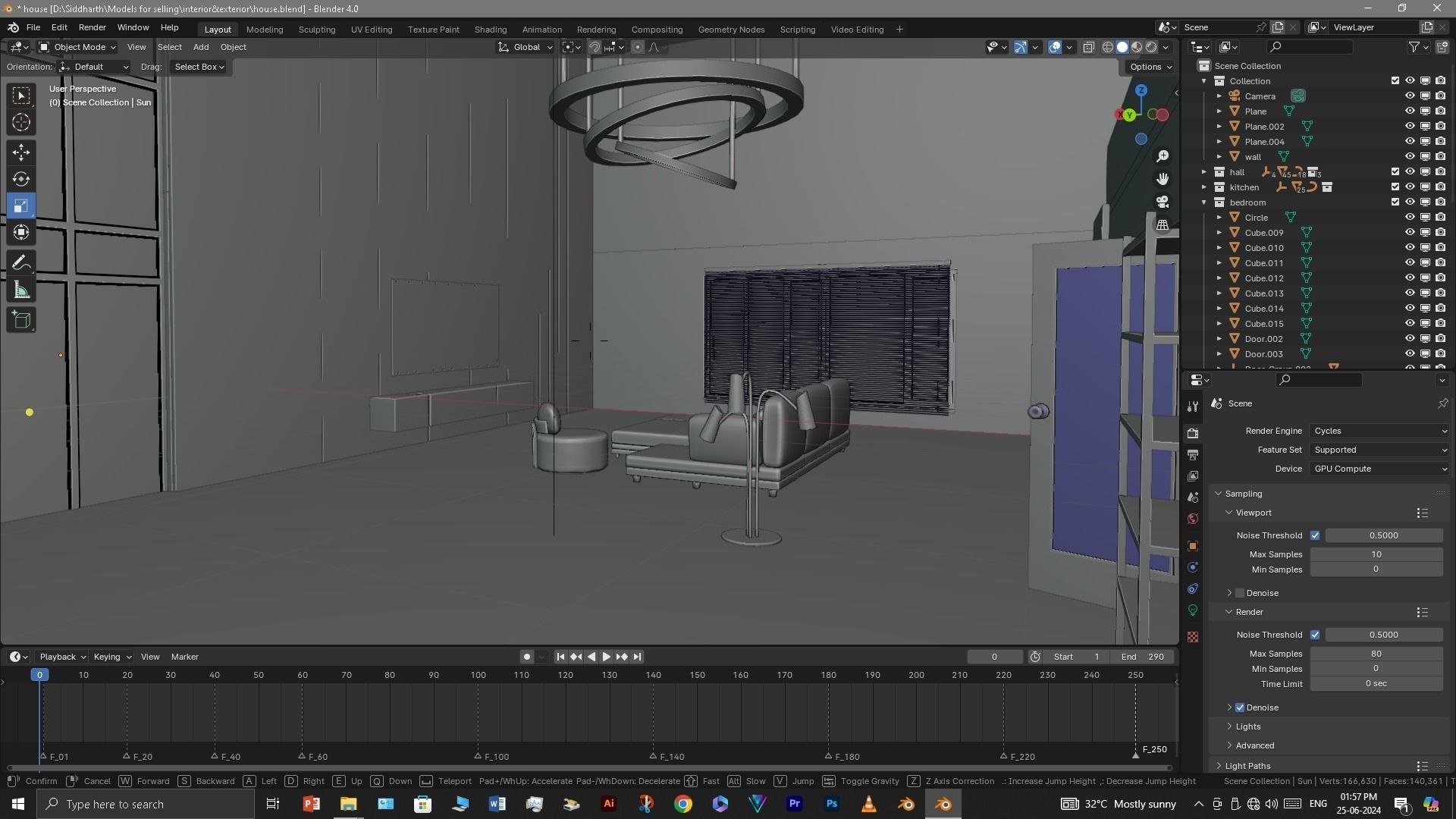Image resolution: width=1456 pixels, height=819 pixels.
Task: Click the Render Max Samples field
Action: [1376, 654]
